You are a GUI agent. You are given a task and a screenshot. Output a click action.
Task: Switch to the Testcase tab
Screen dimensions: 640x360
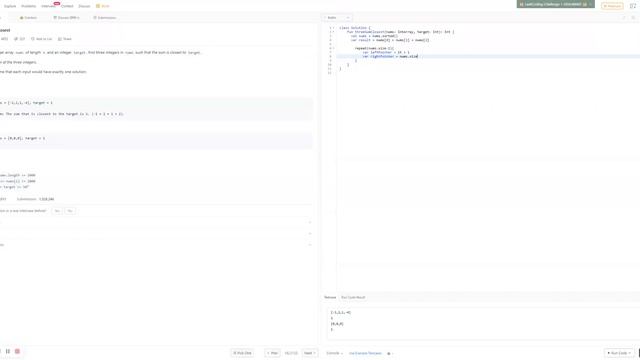[x=330, y=298]
